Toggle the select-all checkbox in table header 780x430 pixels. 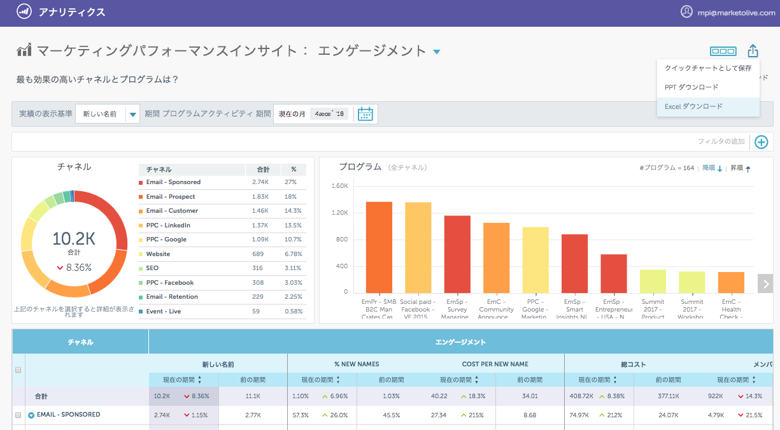[18, 370]
